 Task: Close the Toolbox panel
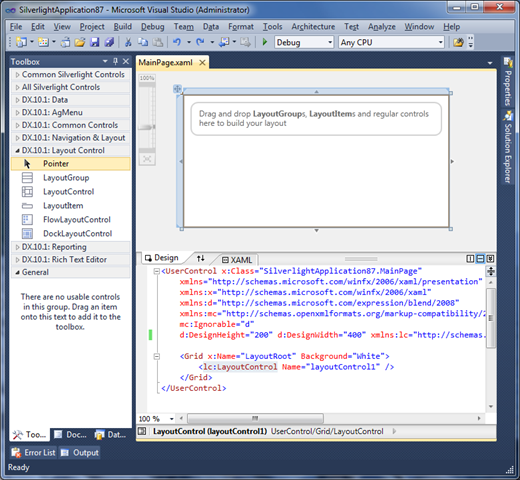126,61
